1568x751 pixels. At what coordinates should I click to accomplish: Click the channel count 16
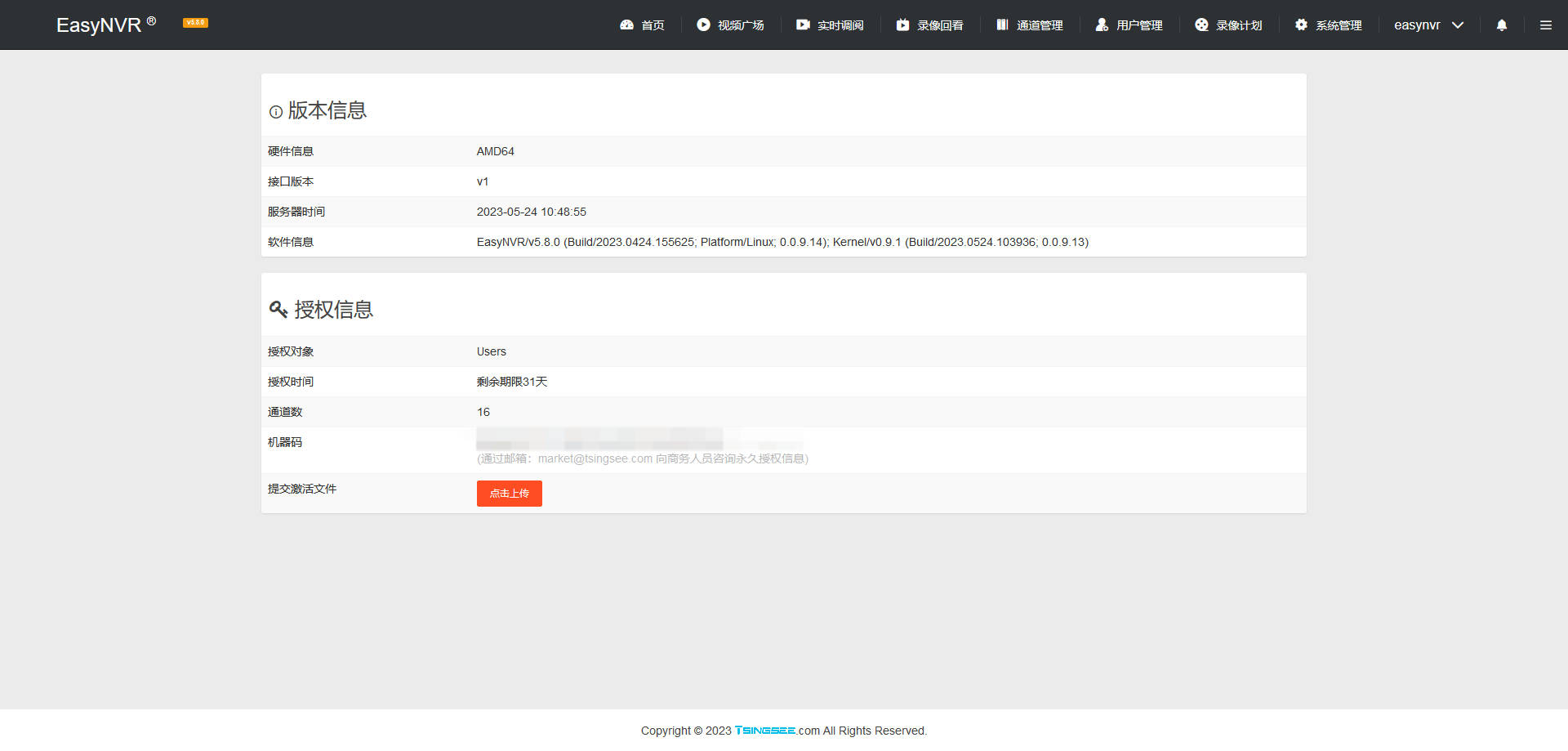click(x=483, y=412)
